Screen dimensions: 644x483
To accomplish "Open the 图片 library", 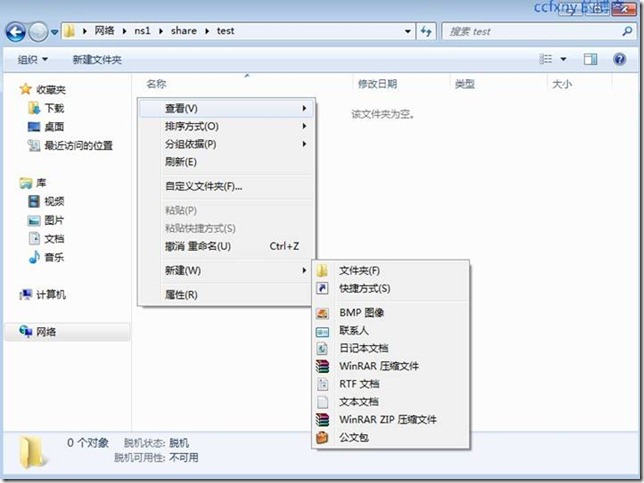I will point(46,220).
